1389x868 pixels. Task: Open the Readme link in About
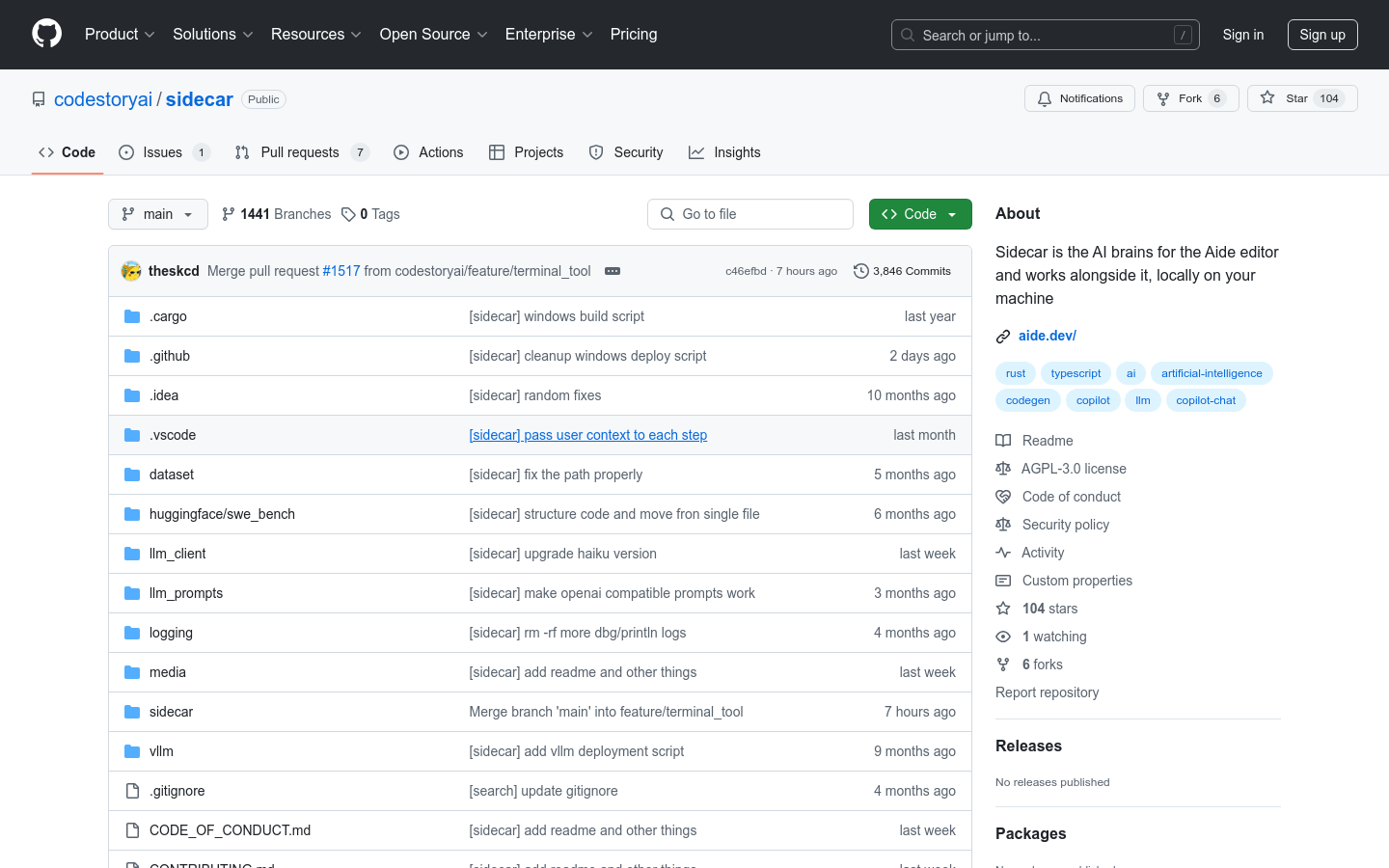[1034, 441]
